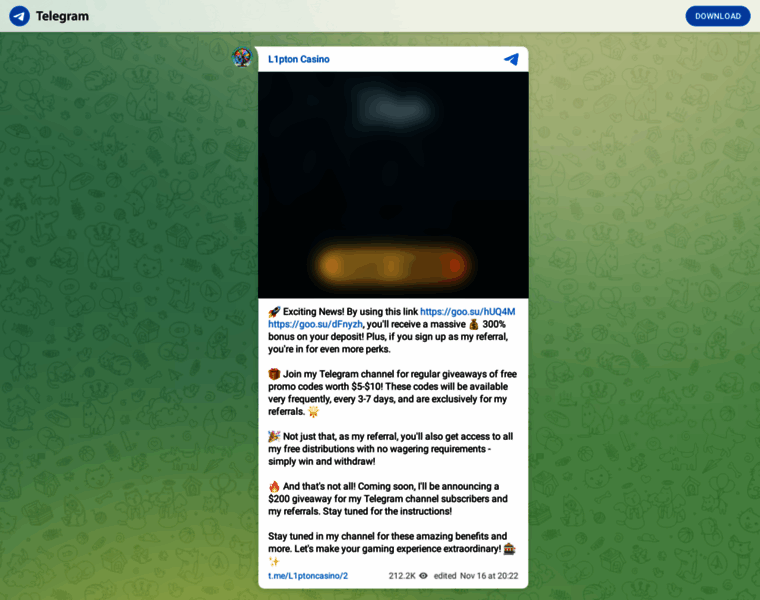Click the money bag emoji before '300%'
The height and width of the screenshot is (600, 760).
(474, 324)
